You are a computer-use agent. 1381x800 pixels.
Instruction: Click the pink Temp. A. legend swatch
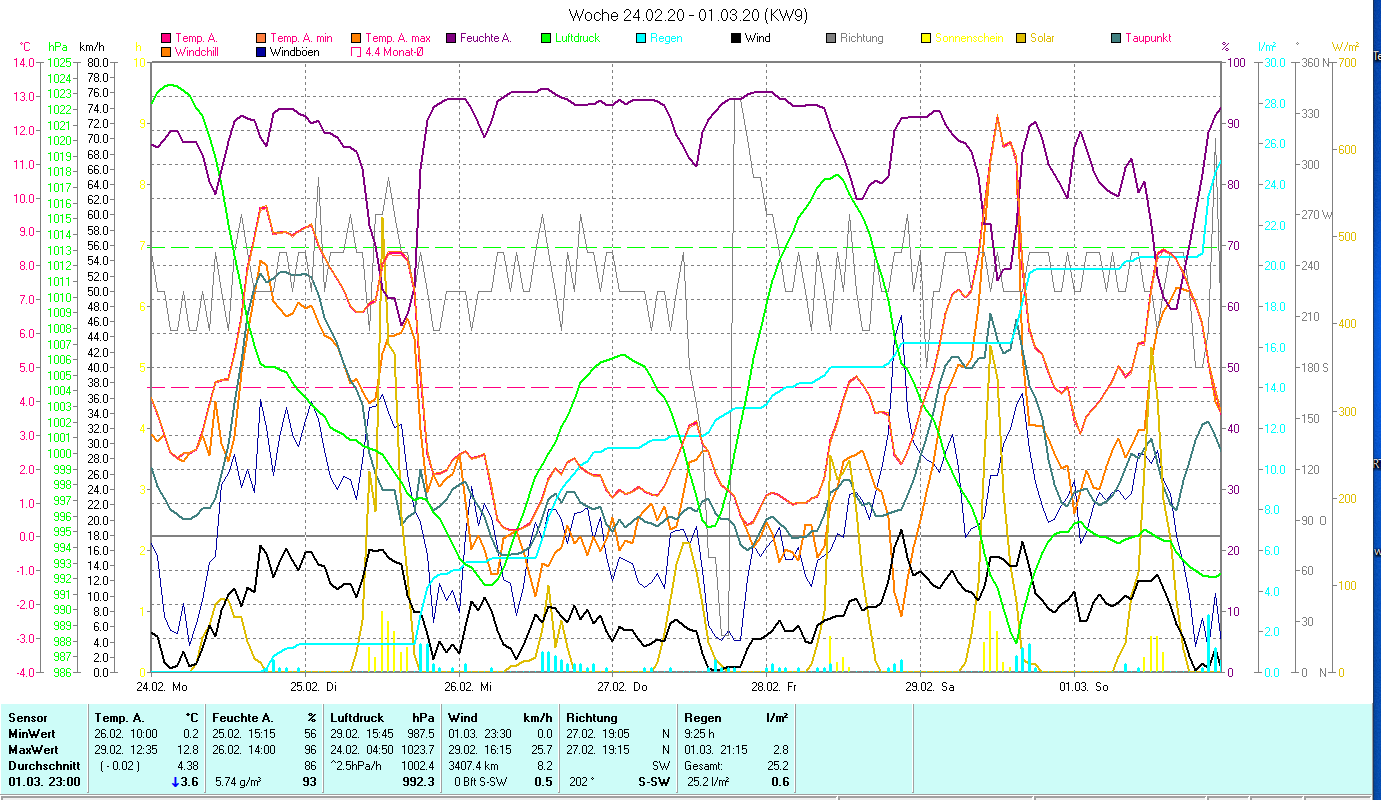click(166, 39)
